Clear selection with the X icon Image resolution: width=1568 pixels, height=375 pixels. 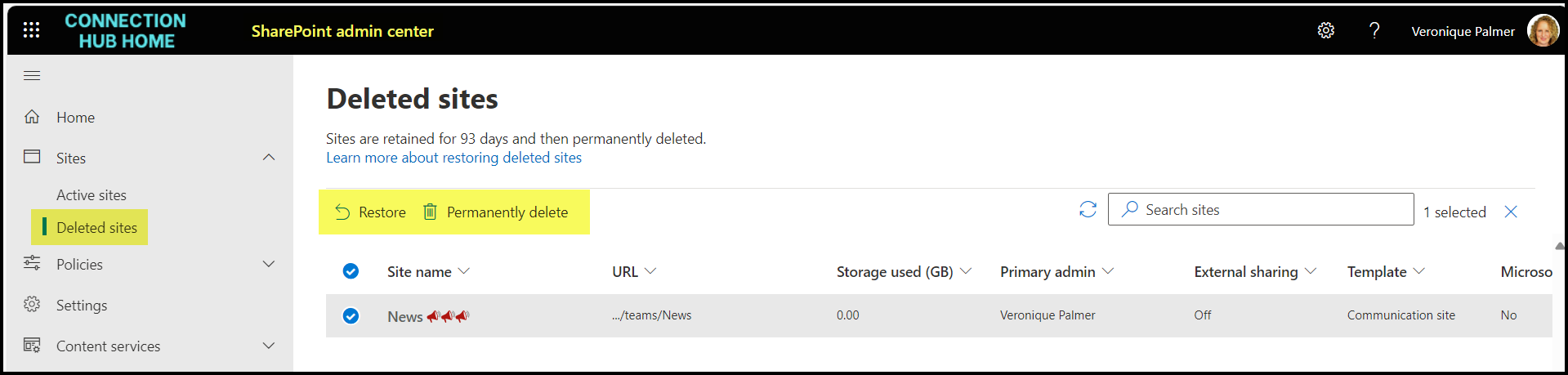tap(1511, 212)
